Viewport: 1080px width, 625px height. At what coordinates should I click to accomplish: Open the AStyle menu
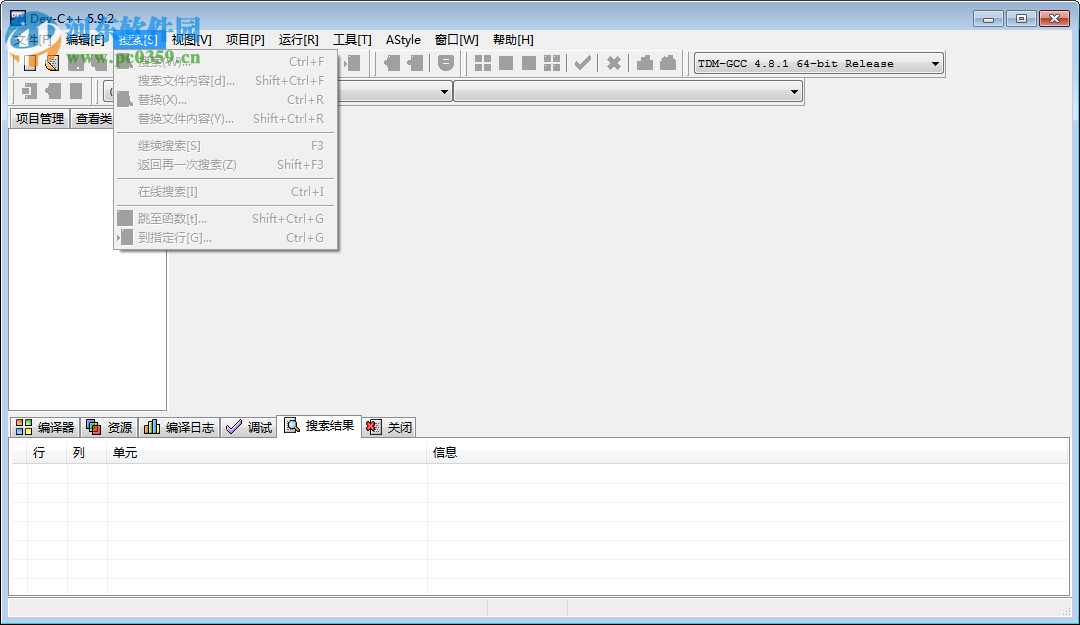click(x=403, y=39)
